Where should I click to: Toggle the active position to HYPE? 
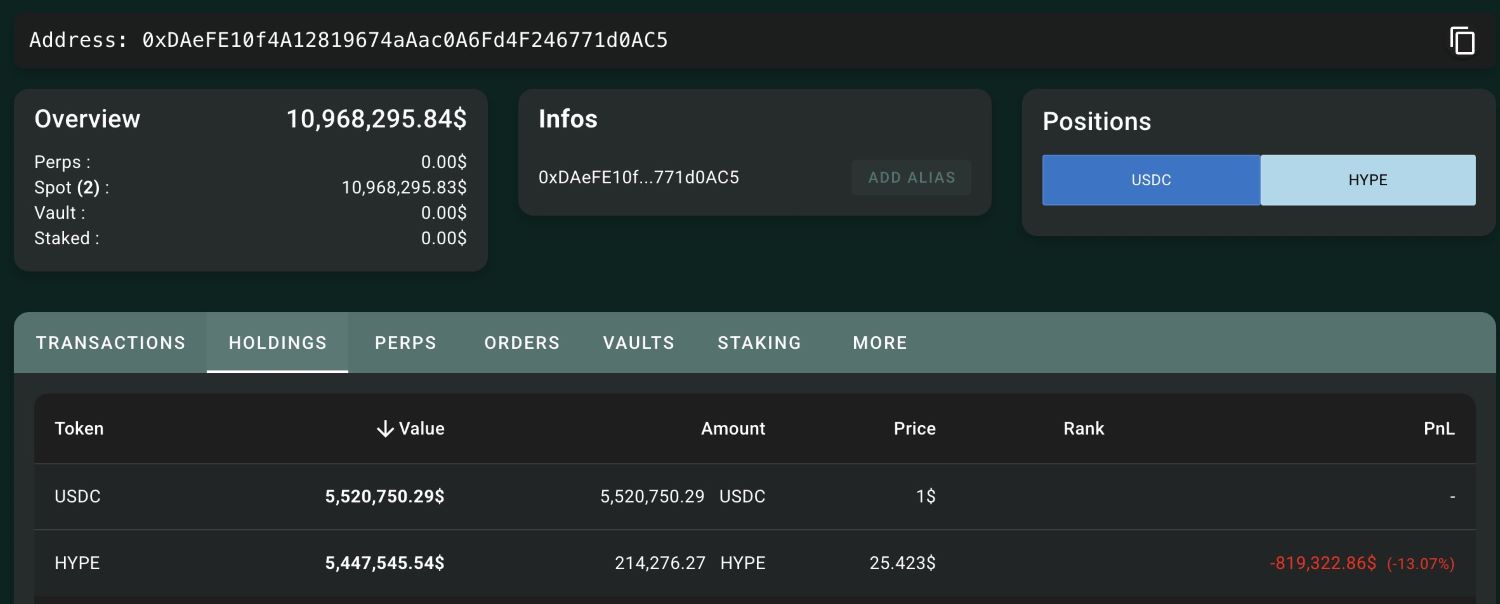click(1368, 180)
